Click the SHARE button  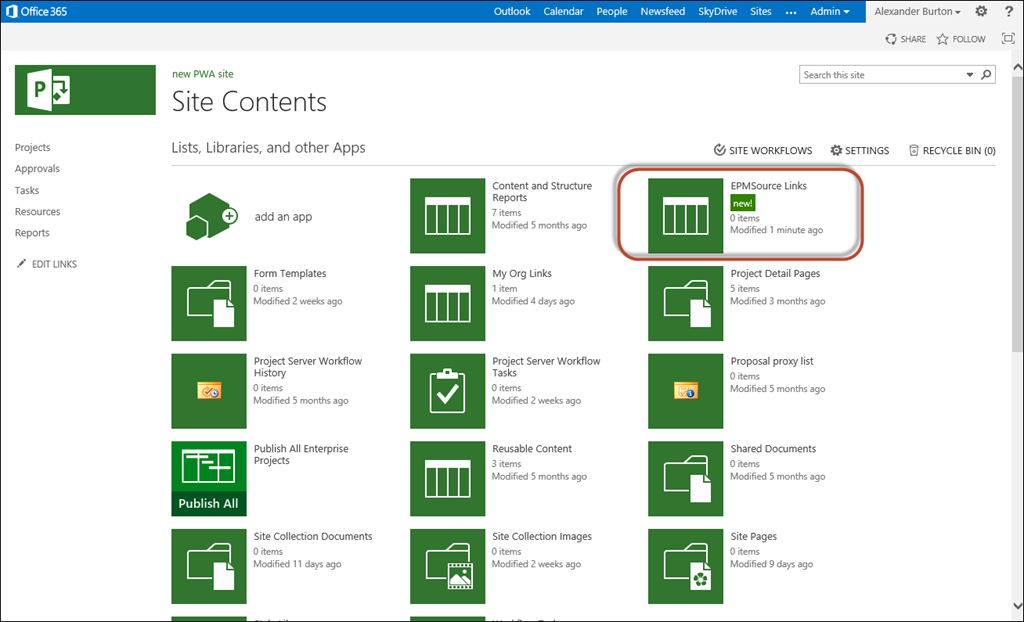[905, 39]
